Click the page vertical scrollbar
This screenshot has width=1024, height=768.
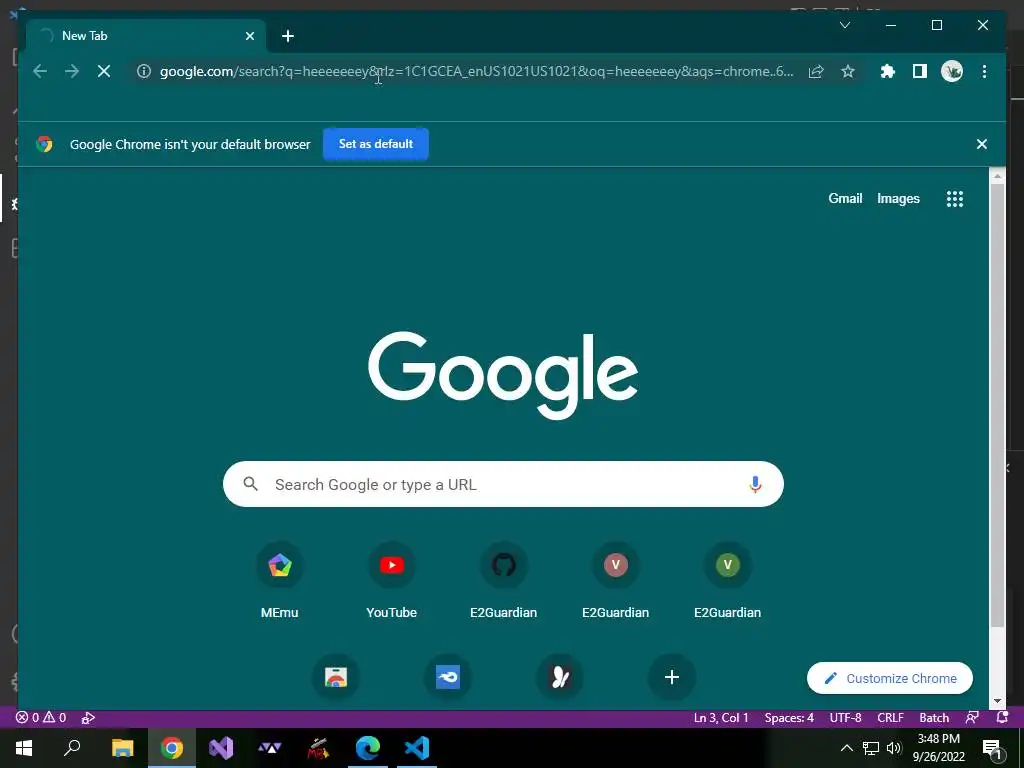click(x=997, y=405)
